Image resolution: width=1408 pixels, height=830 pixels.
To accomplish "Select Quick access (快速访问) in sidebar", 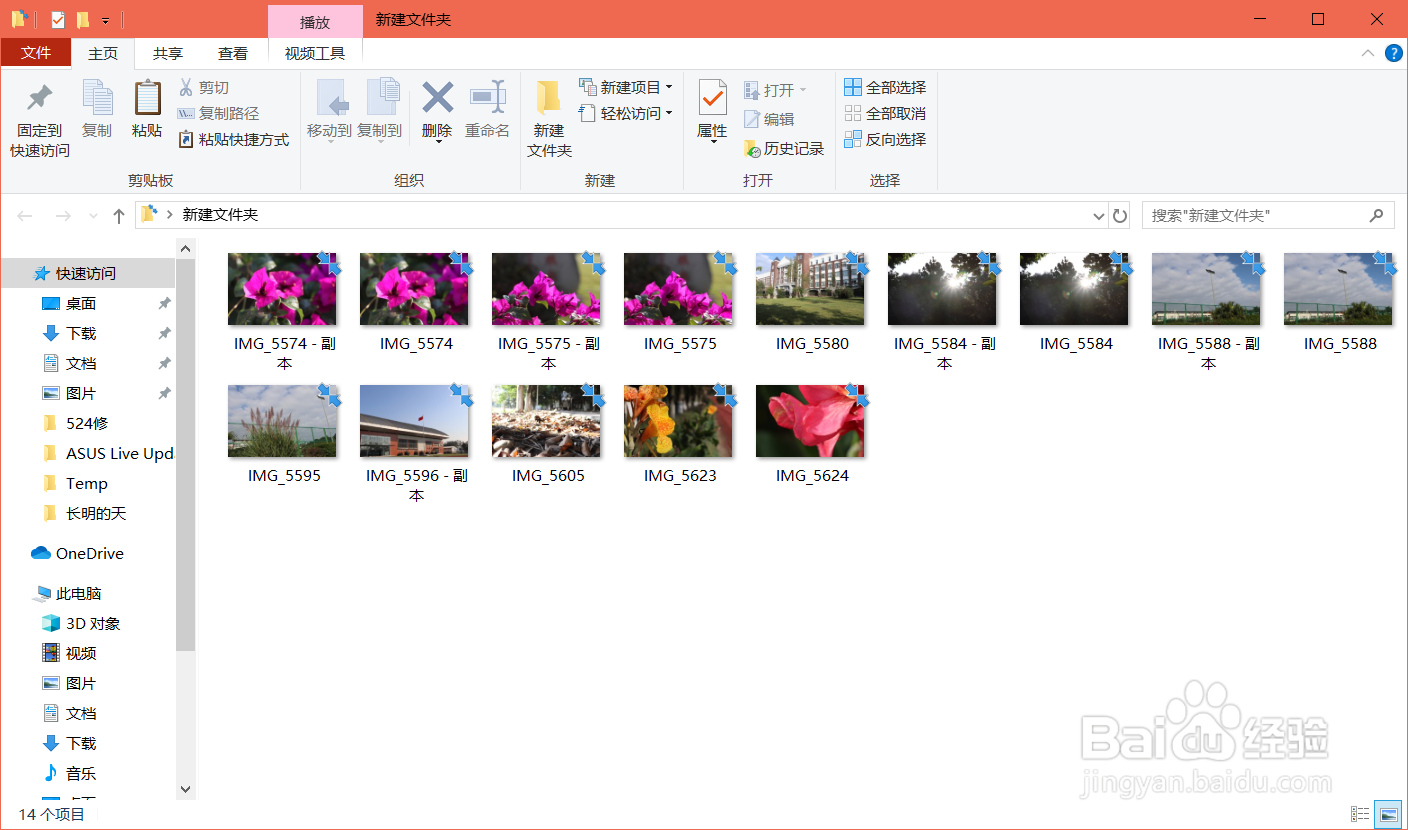I will tap(88, 273).
